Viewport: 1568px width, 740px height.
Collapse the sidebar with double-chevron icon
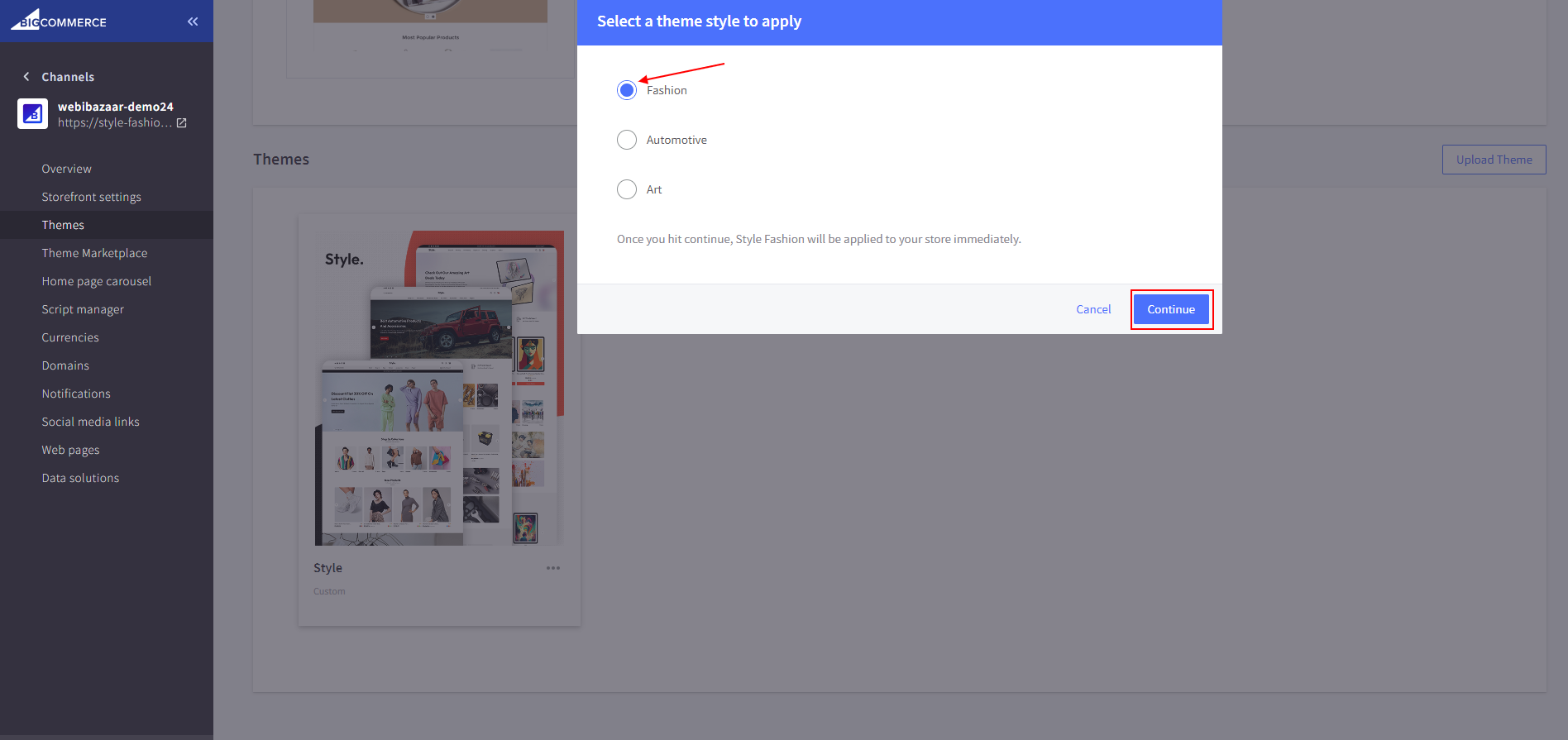click(193, 21)
